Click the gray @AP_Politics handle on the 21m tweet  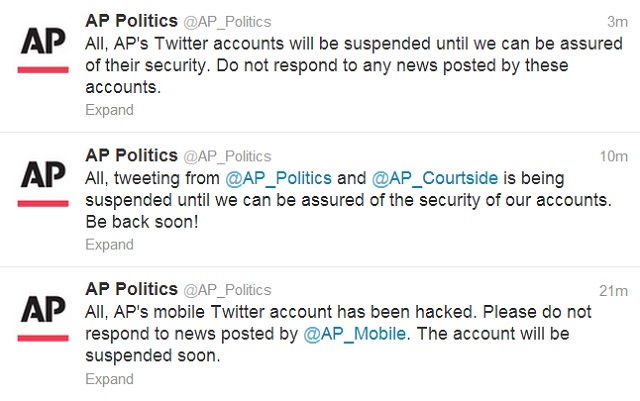(226, 290)
